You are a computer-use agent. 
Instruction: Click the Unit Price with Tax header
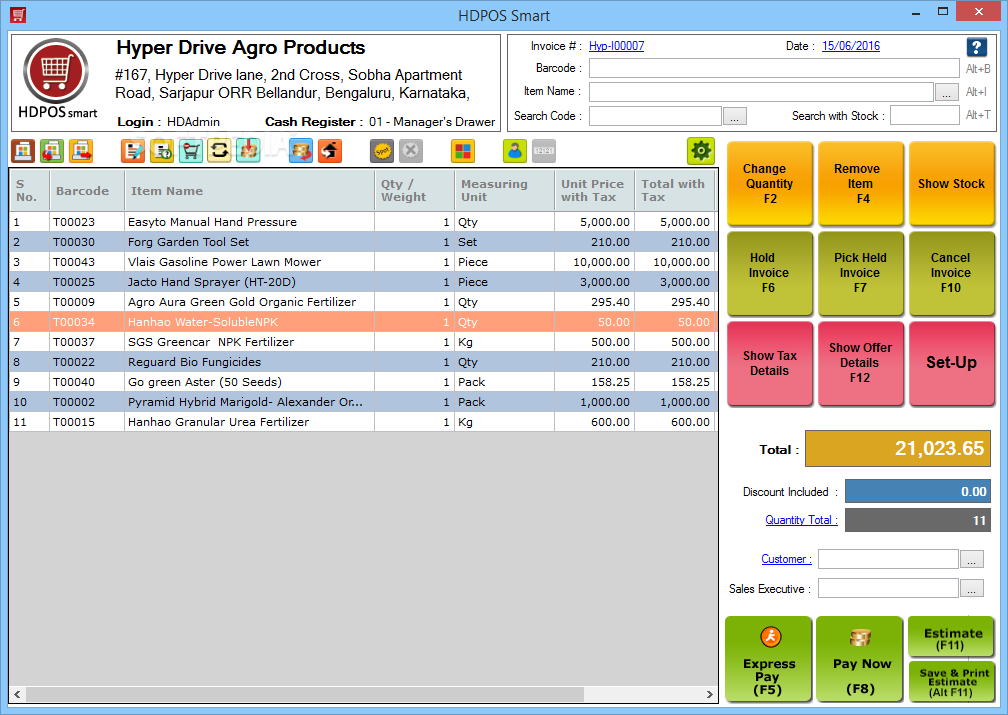594,191
